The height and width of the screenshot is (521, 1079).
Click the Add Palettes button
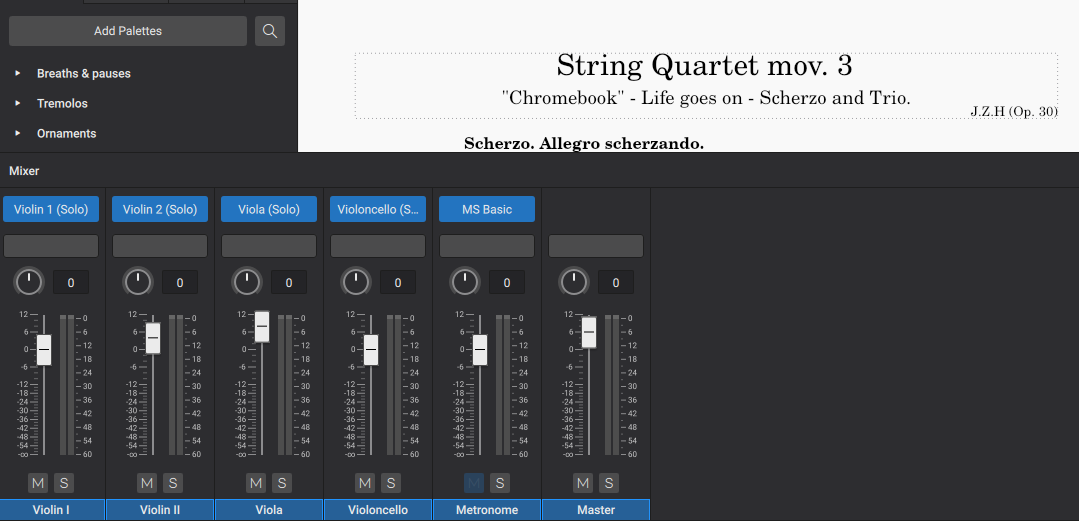click(128, 31)
